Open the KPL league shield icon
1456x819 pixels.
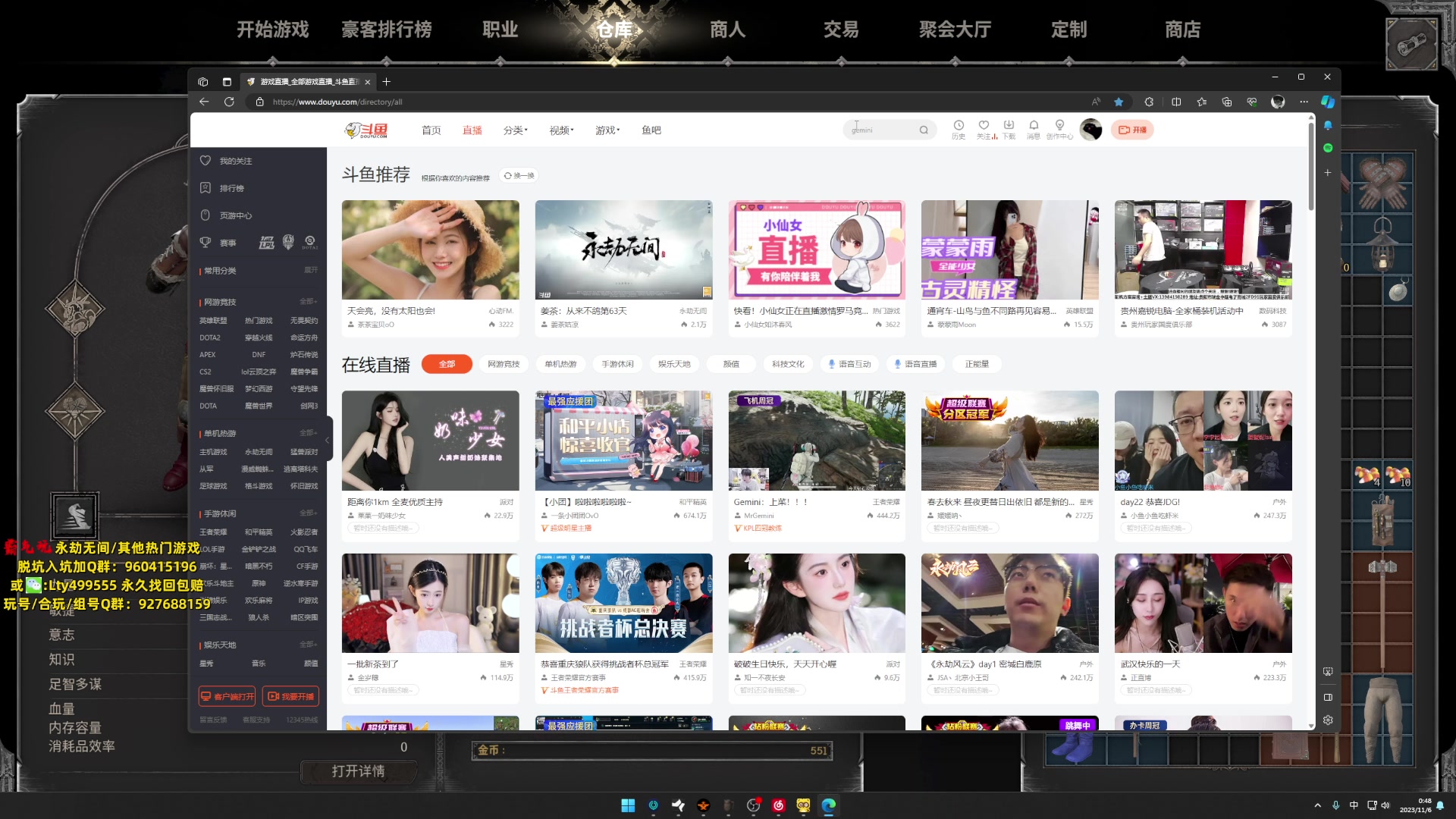click(x=288, y=243)
